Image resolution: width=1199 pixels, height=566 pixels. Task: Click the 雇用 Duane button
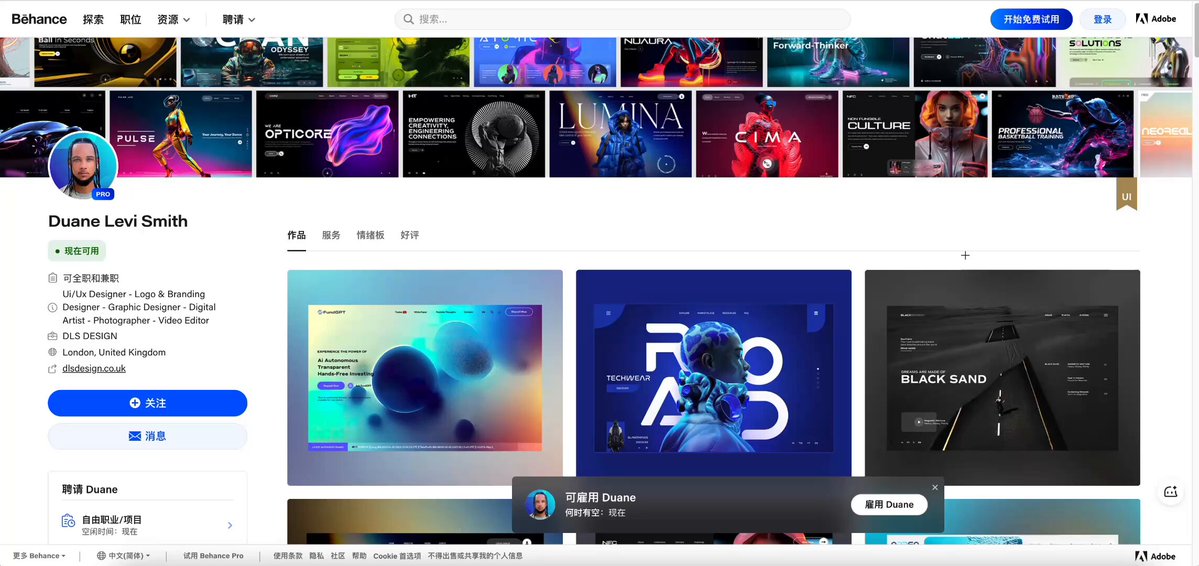pyautogui.click(x=889, y=505)
